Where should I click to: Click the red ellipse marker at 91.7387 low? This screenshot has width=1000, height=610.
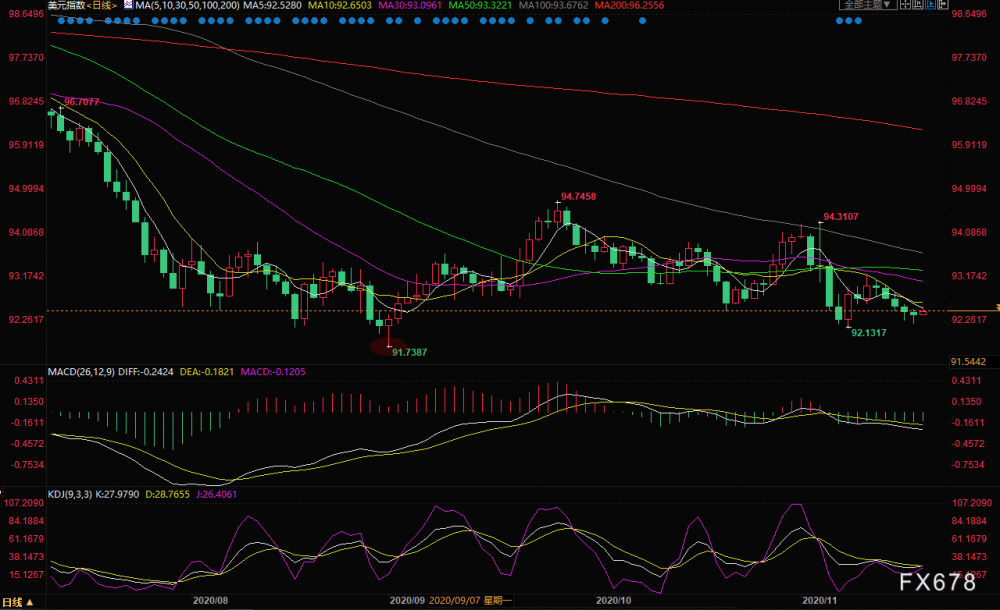coord(388,346)
